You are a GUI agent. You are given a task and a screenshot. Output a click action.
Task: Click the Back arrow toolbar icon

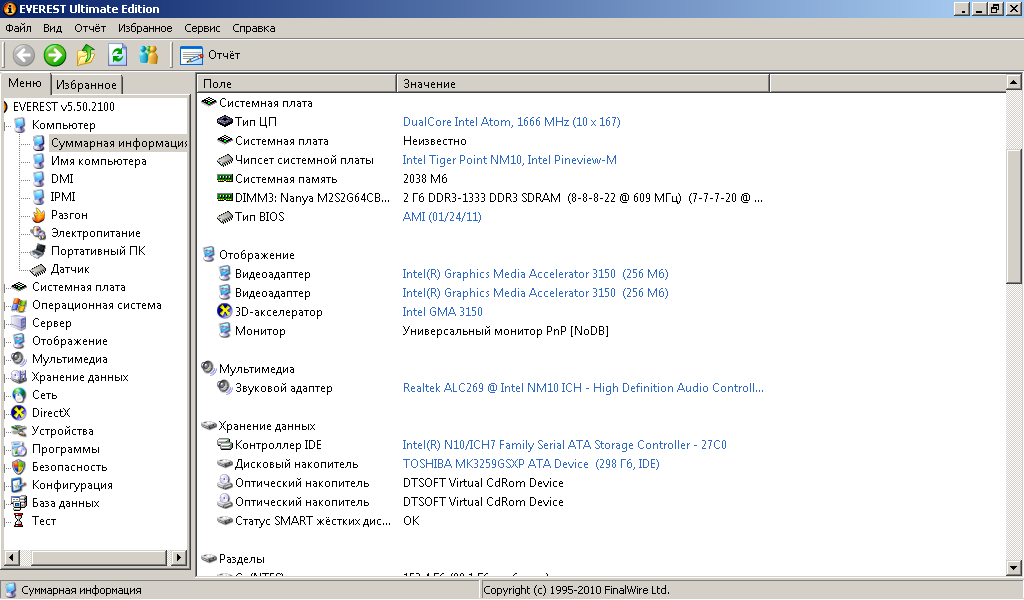point(24,55)
